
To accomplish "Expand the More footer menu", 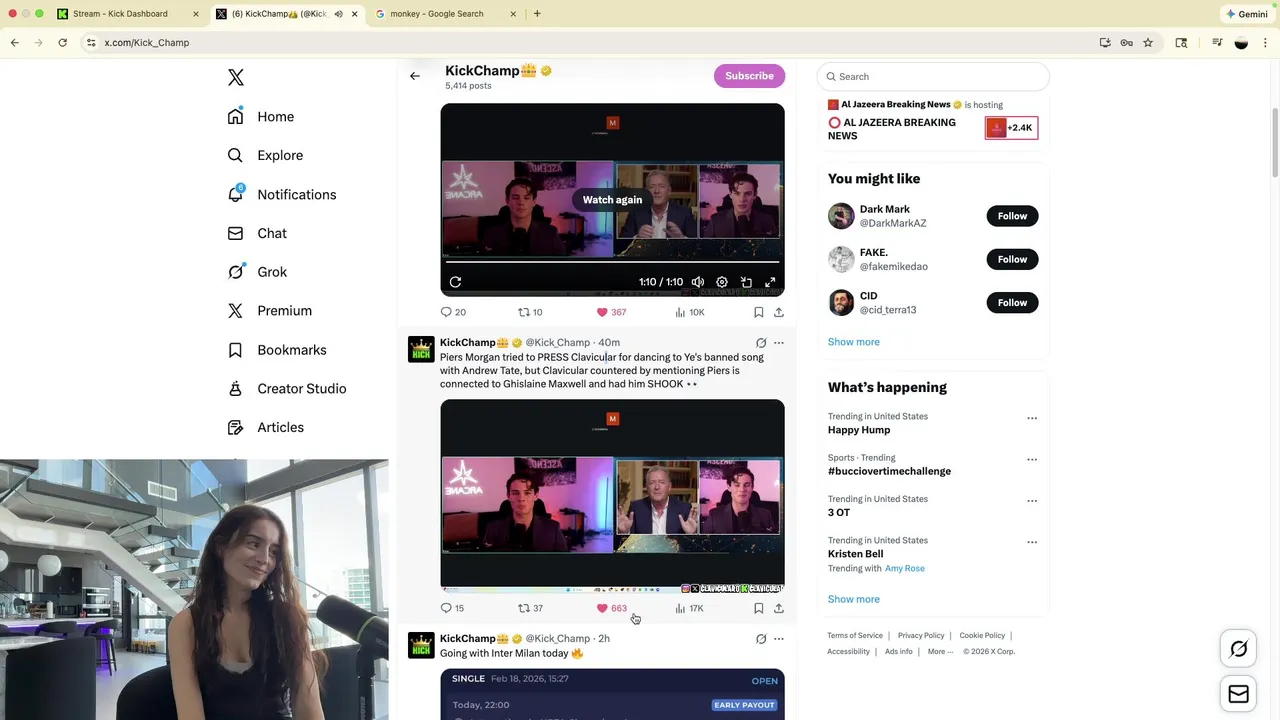I will point(941,651).
